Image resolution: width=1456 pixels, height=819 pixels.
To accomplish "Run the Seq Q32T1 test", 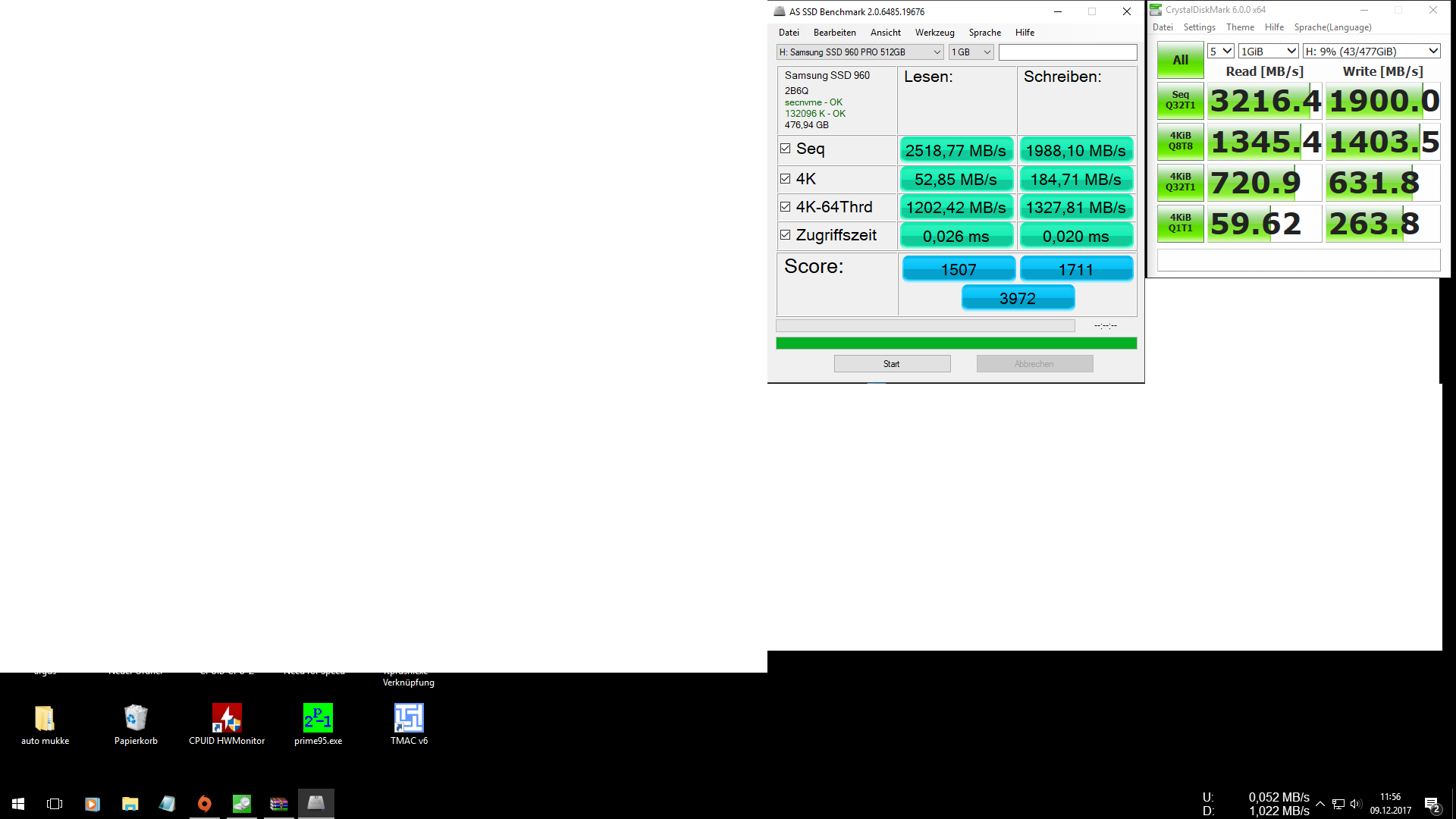I will pyautogui.click(x=1181, y=100).
